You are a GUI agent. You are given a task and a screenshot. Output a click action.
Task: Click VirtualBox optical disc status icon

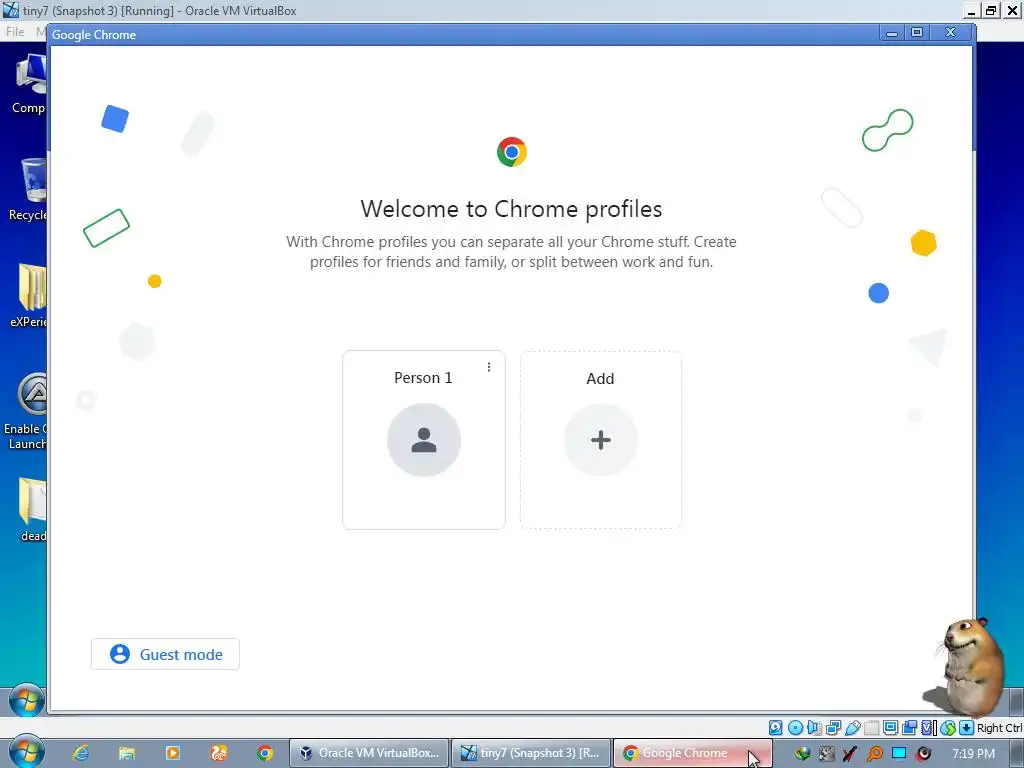795,728
